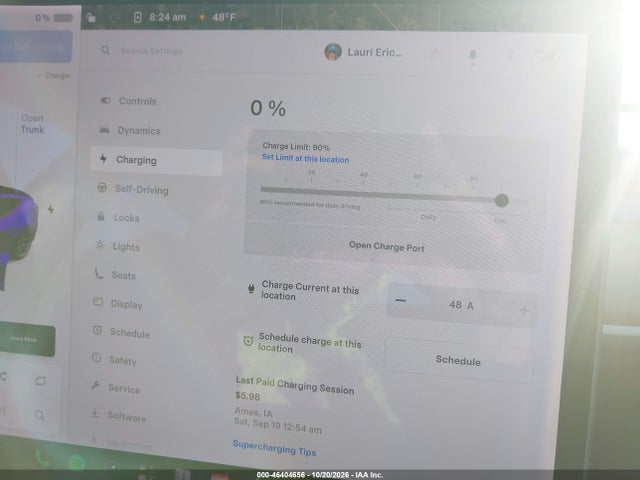Click Set Limit at this location link
The image size is (640, 480).
point(305,158)
